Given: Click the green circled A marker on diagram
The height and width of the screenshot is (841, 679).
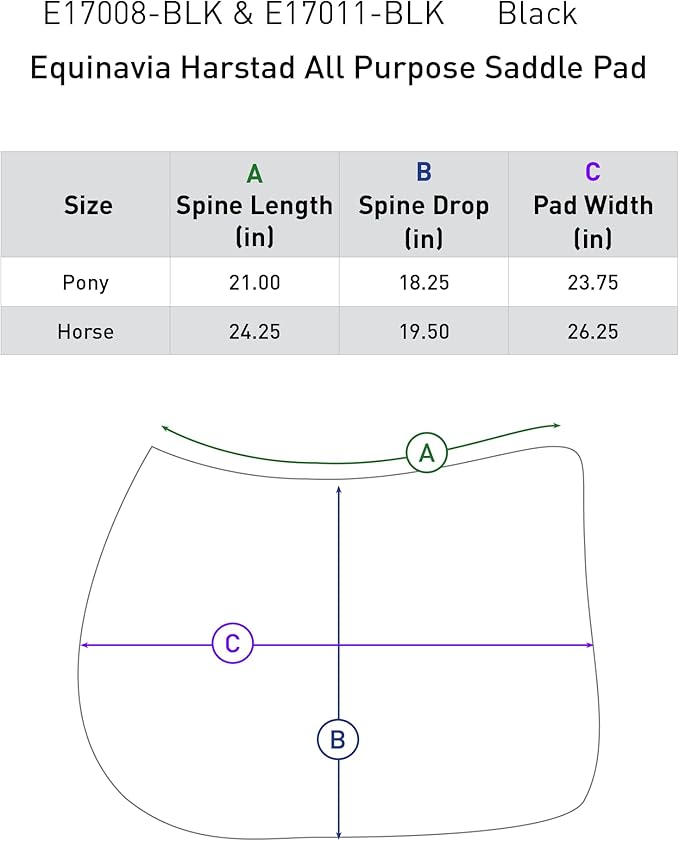Looking at the screenshot, I should click(427, 453).
